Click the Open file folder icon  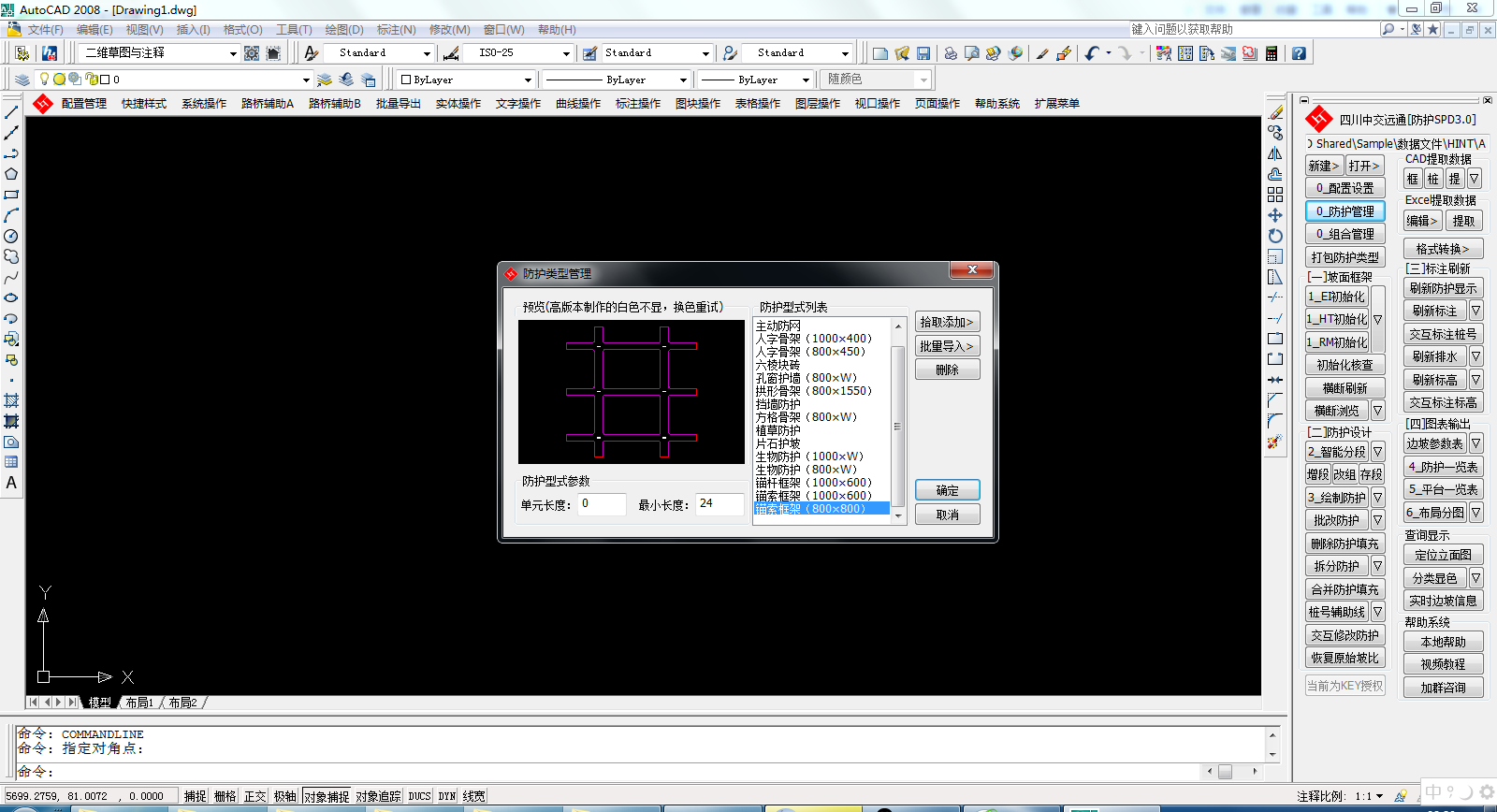coord(902,53)
